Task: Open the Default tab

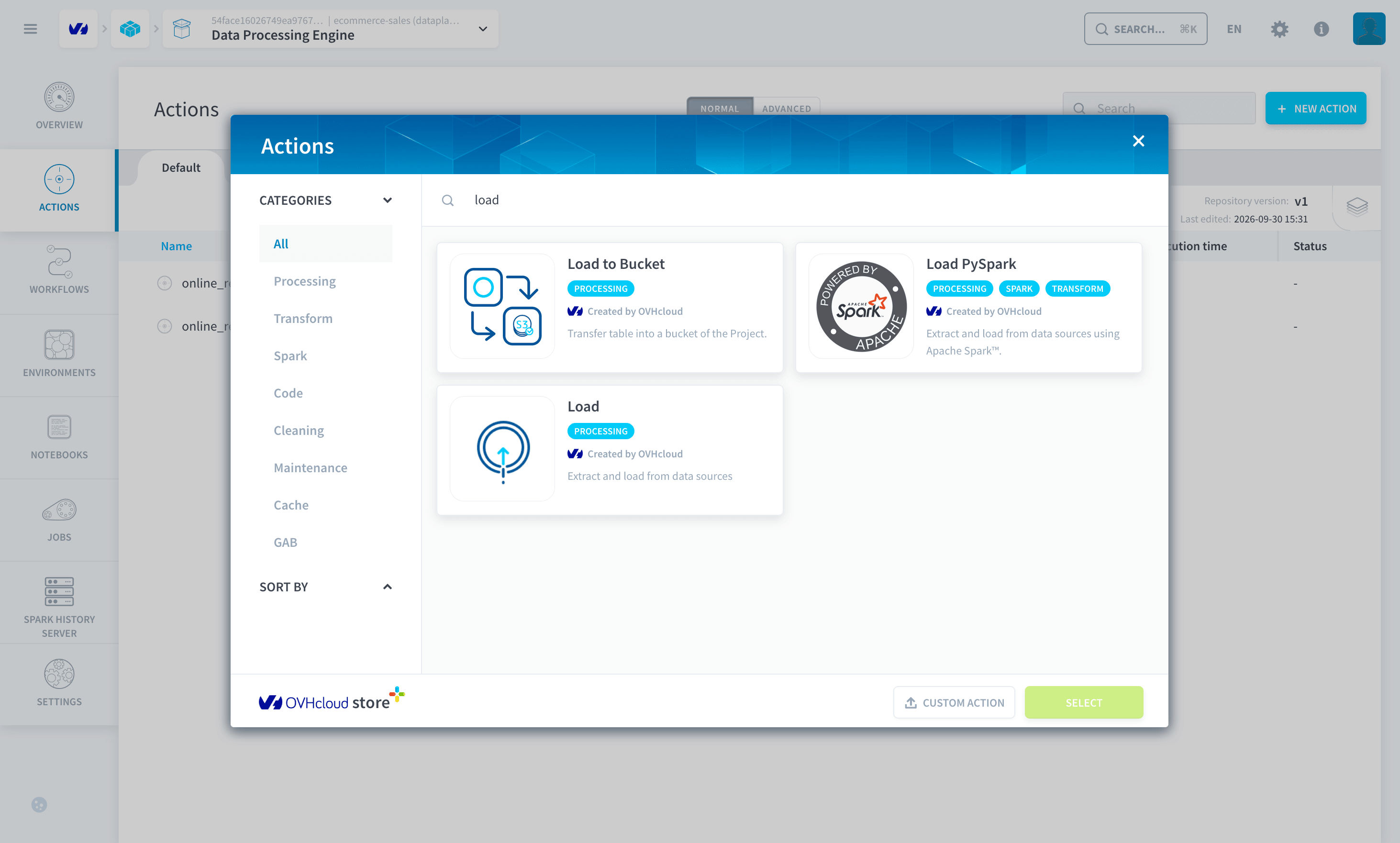Action: (180, 167)
